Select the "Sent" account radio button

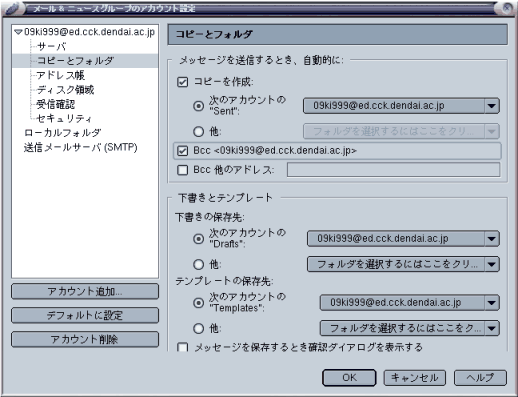(199, 106)
